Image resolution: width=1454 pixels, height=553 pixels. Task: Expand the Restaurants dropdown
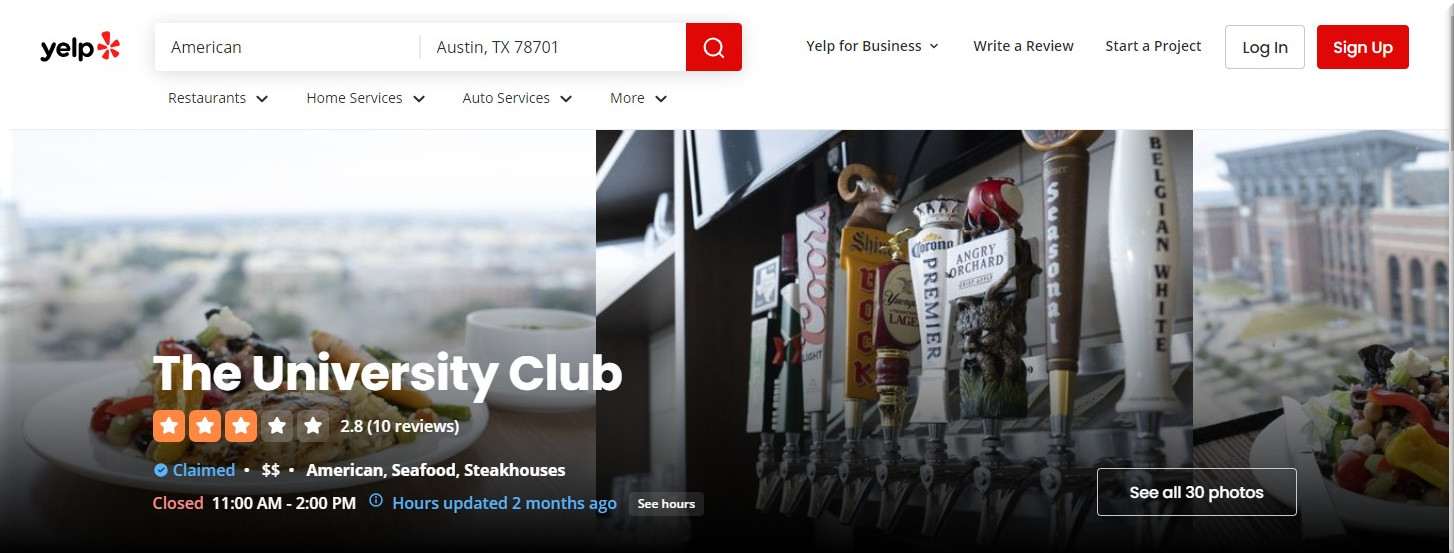pos(218,98)
